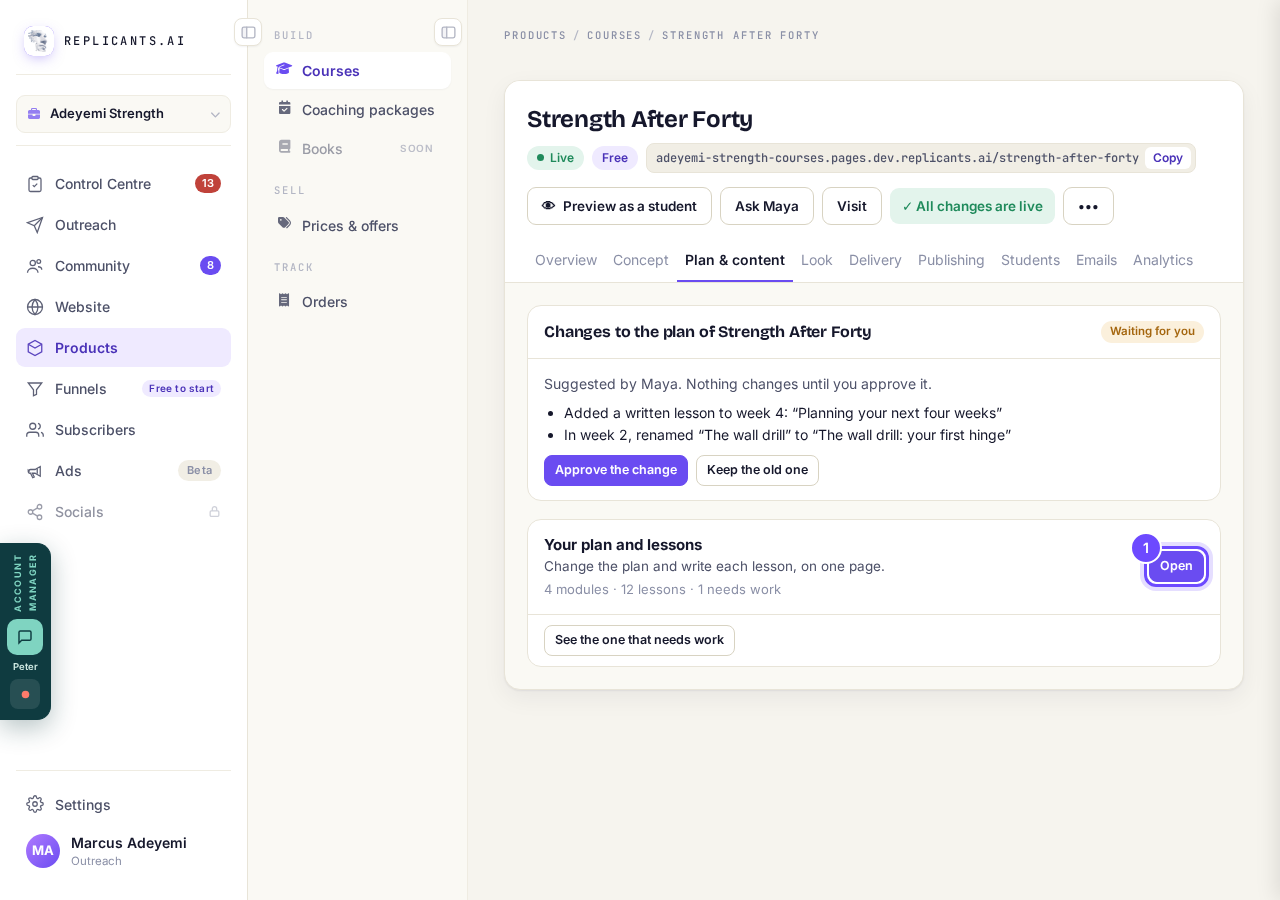Image resolution: width=1280 pixels, height=900 pixels.
Task: Open Community people icon
Action: tap(35, 266)
